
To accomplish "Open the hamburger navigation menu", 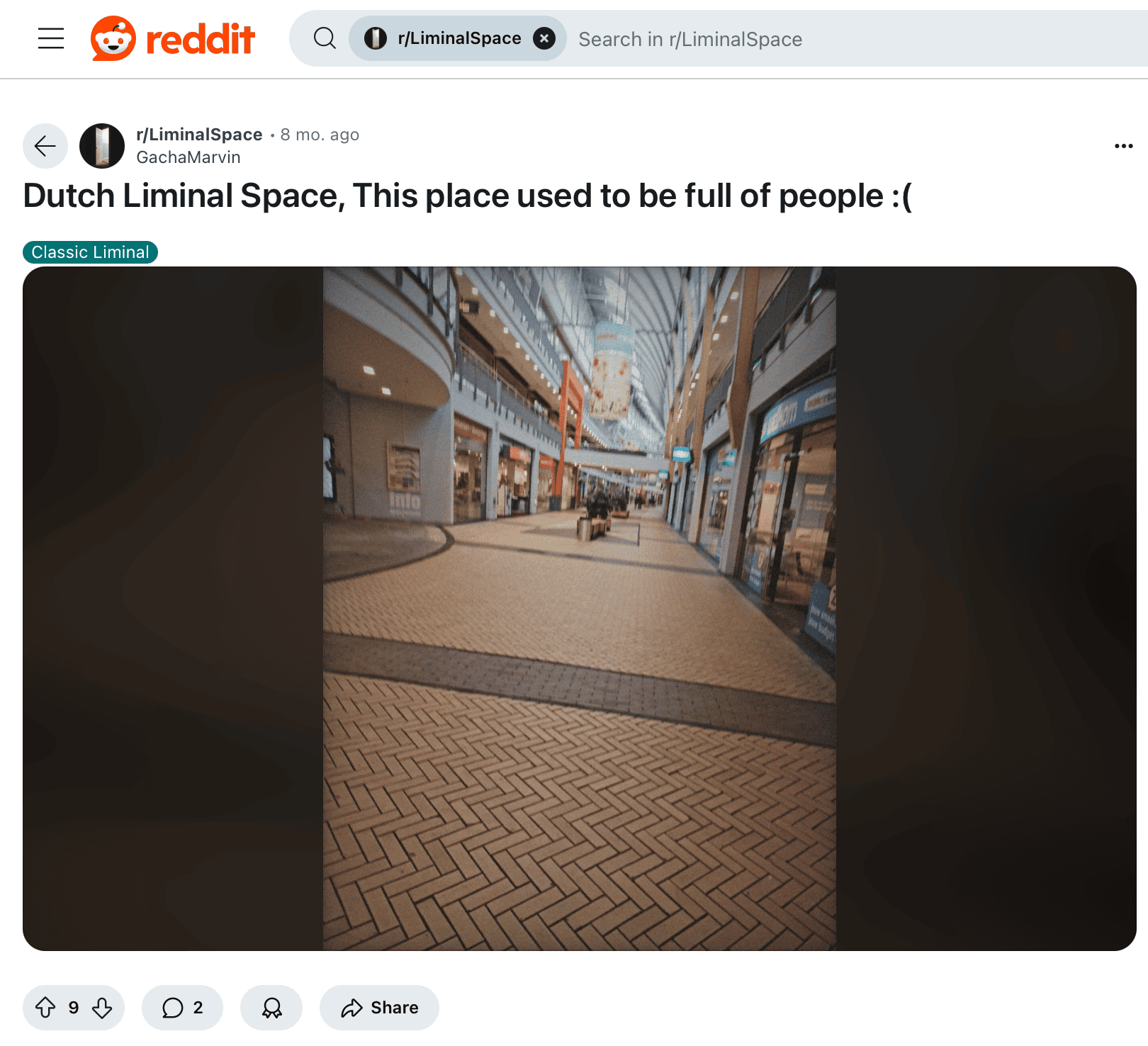I will (51, 38).
